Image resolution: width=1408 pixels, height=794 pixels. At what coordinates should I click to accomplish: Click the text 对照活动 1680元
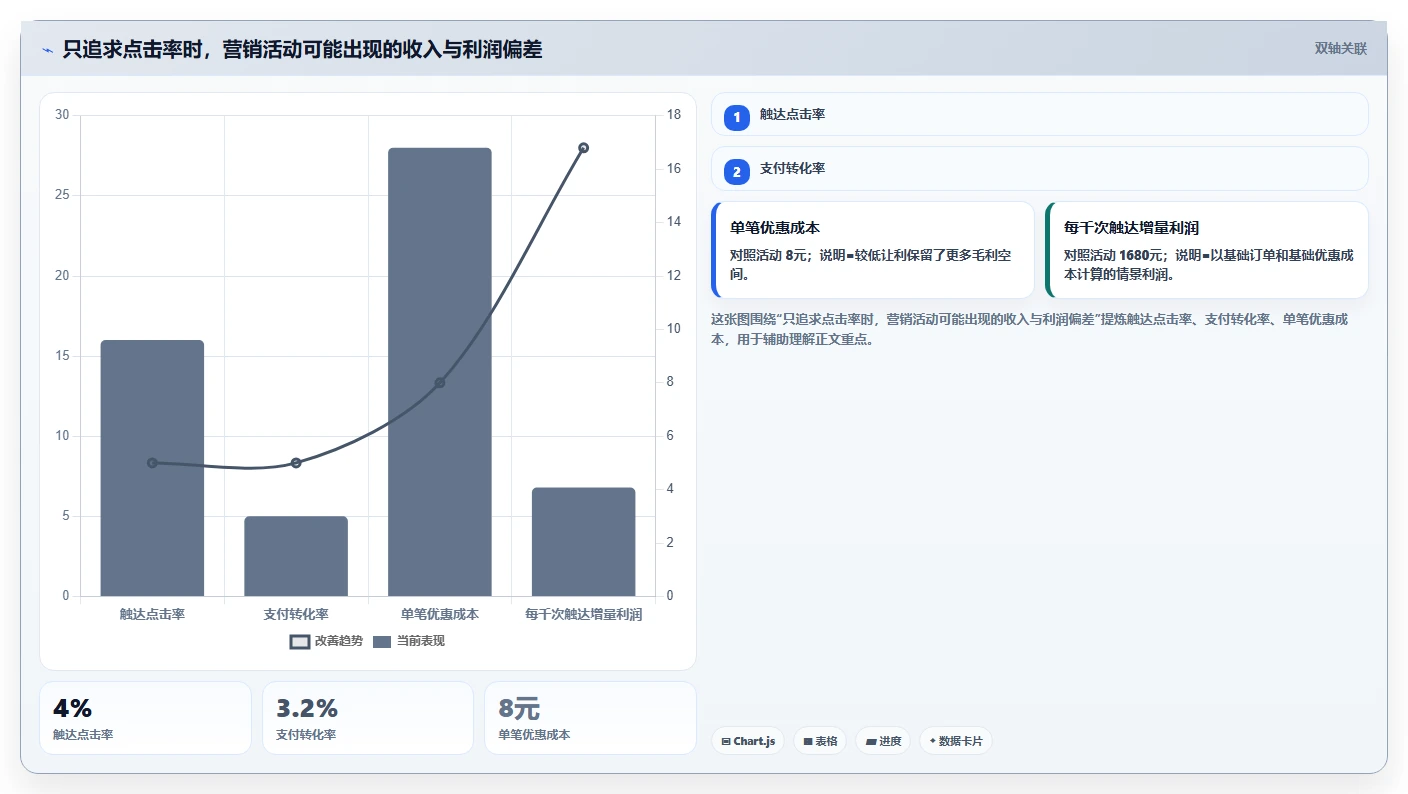pos(1113,255)
